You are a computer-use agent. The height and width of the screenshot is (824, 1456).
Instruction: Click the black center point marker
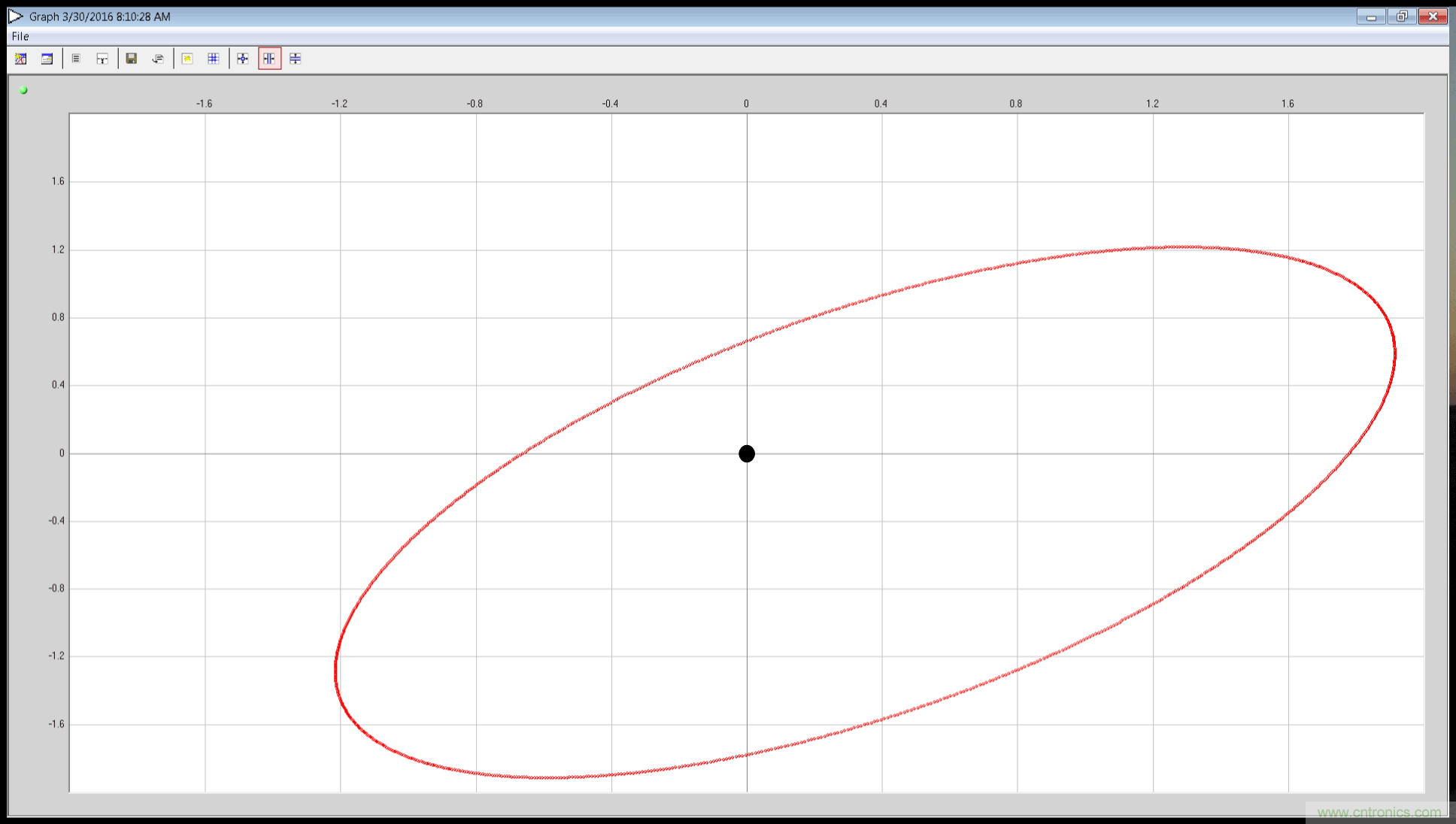click(747, 453)
